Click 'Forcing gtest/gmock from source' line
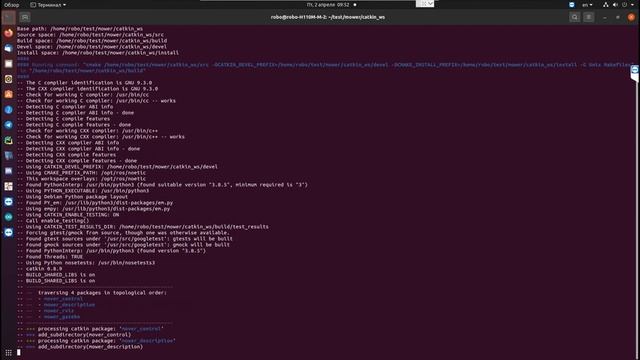640x360 pixels. pyautogui.click(x=123, y=233)
